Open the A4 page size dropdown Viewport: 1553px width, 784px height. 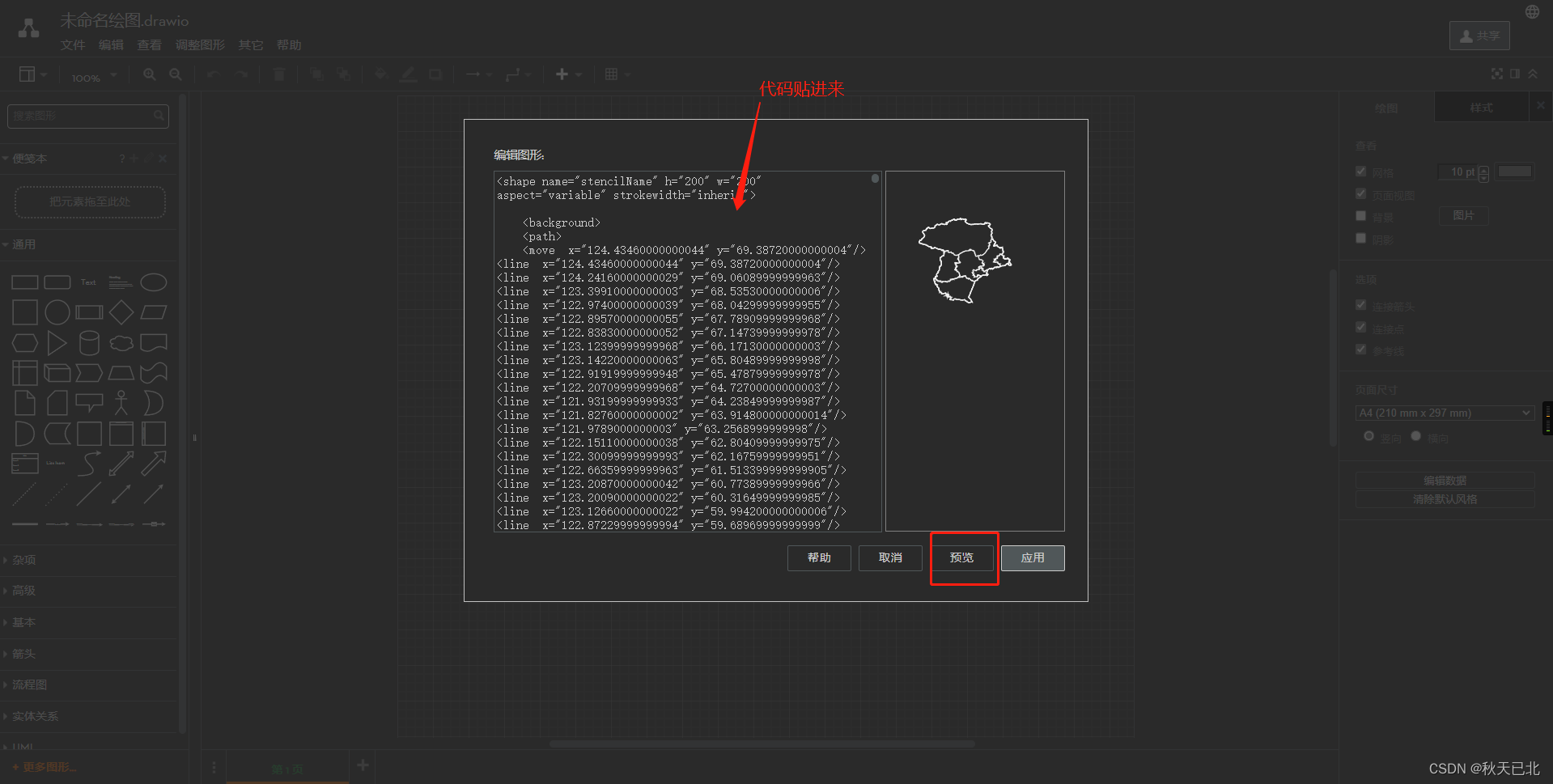[x=1445, y=413]
